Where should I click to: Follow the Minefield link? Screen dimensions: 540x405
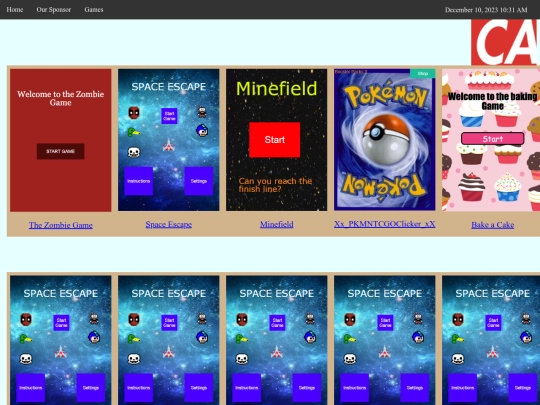pyautogui.click(x=277, y=225)
